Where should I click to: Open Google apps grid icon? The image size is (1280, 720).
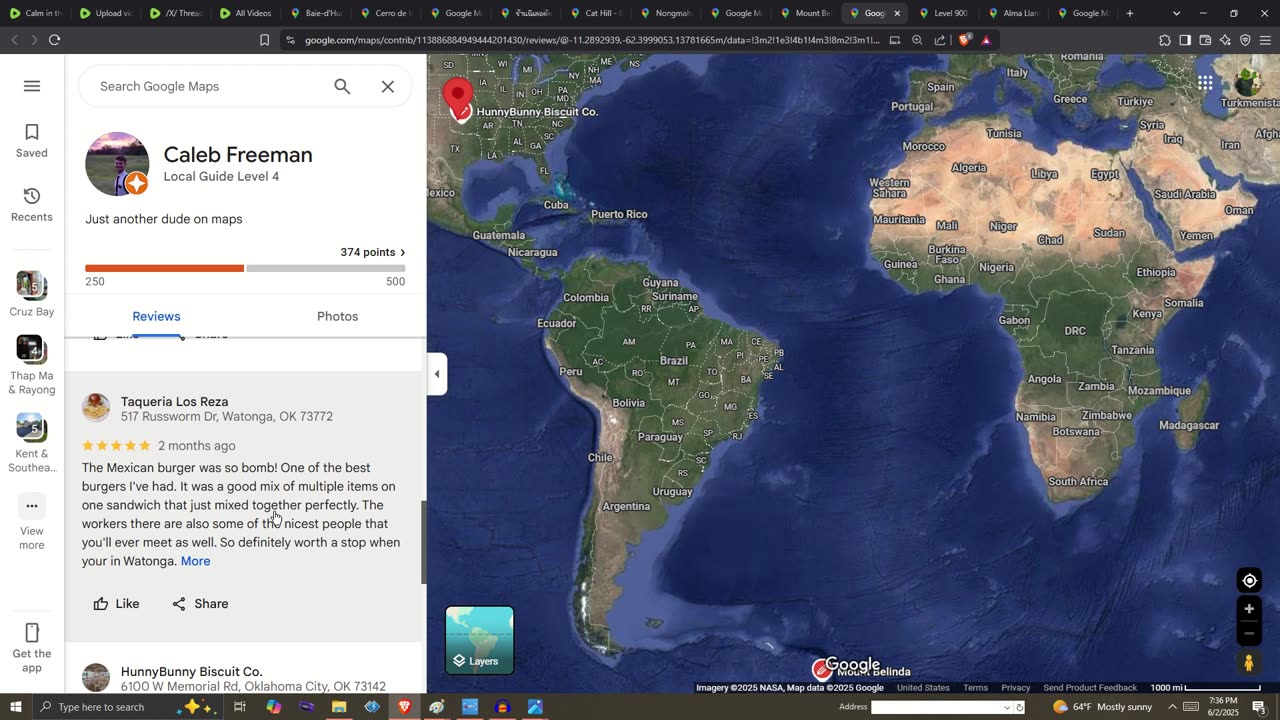[x=1205, y=83]
